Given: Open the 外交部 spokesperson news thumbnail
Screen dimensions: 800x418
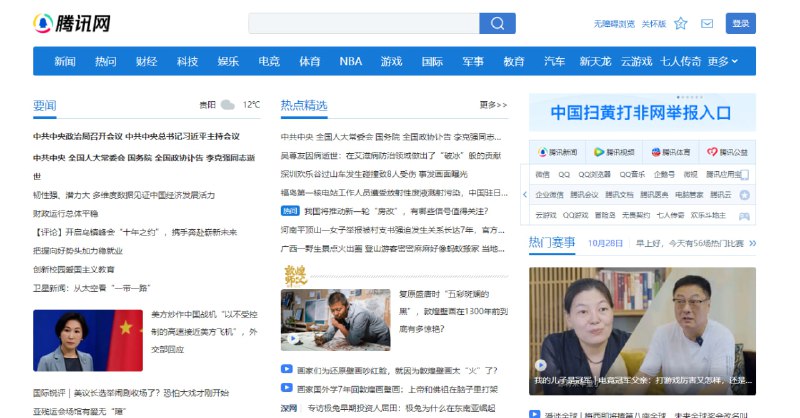Looking at the screenshot, I should (88, 340).
